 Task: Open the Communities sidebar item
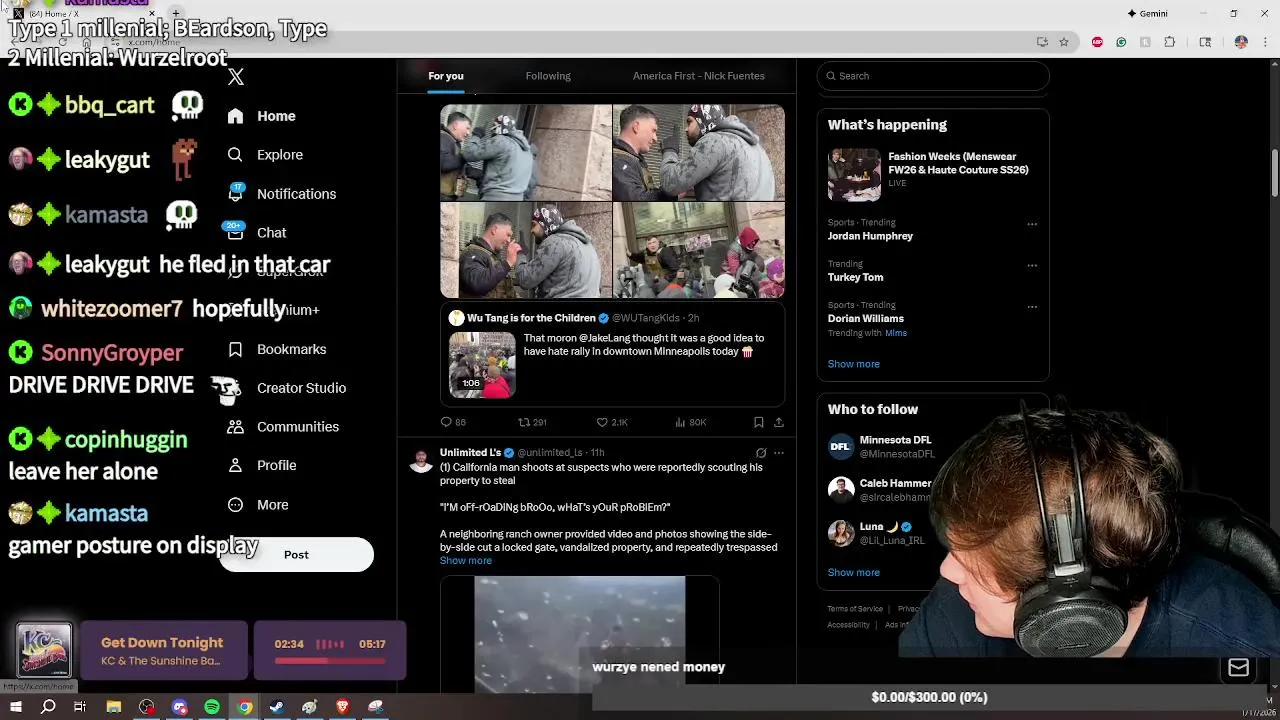coord(283,427)
